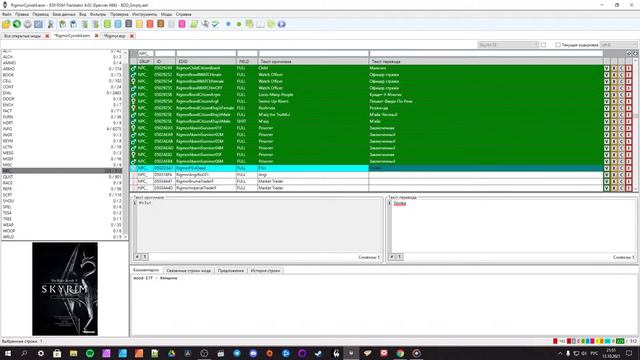The width and height of the screenshot is (640, 360).
Task: Click the red ! button in the Angi row
Action: 629,175
